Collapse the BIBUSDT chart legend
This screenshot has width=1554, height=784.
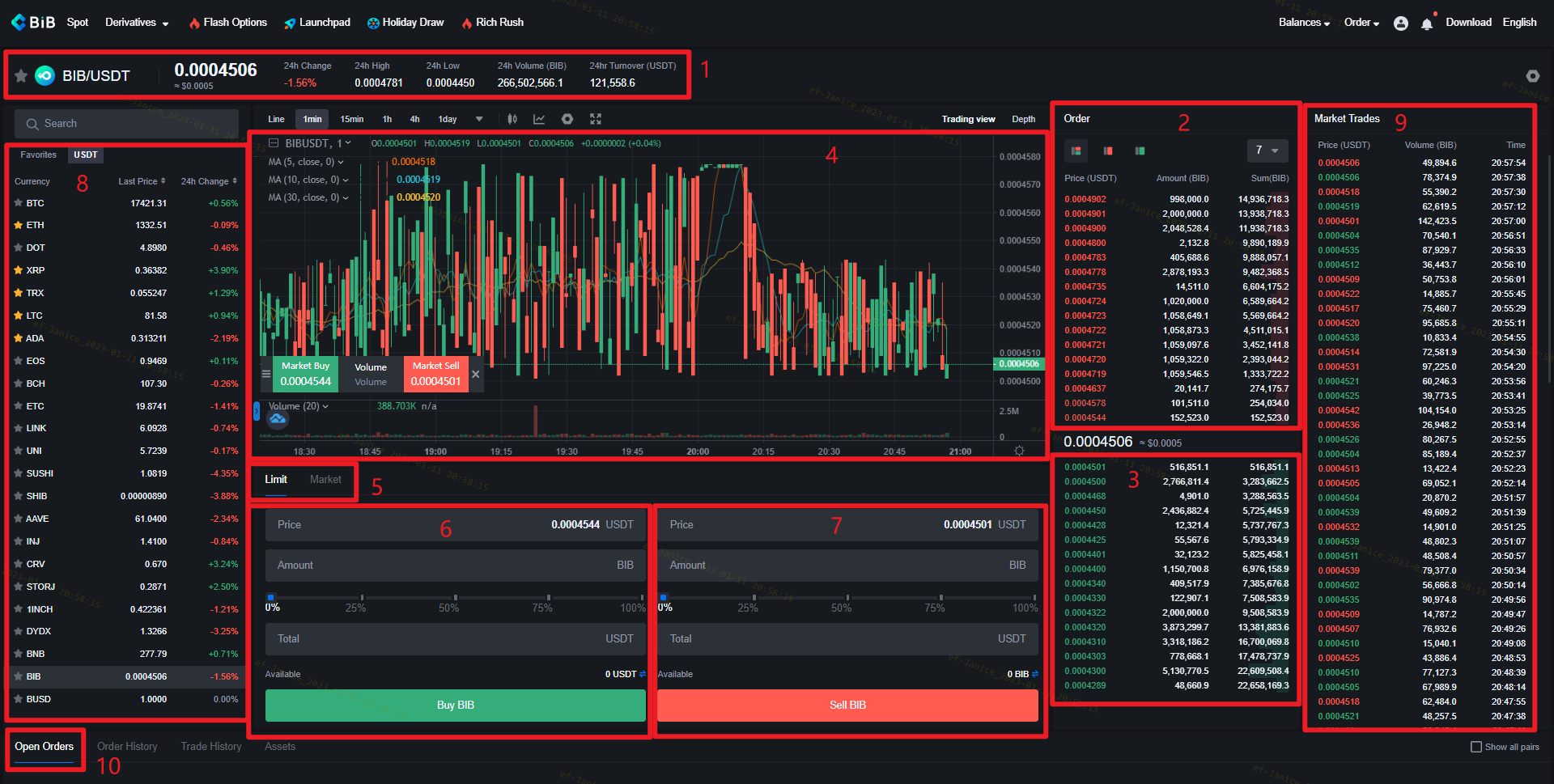coord(274,143)
